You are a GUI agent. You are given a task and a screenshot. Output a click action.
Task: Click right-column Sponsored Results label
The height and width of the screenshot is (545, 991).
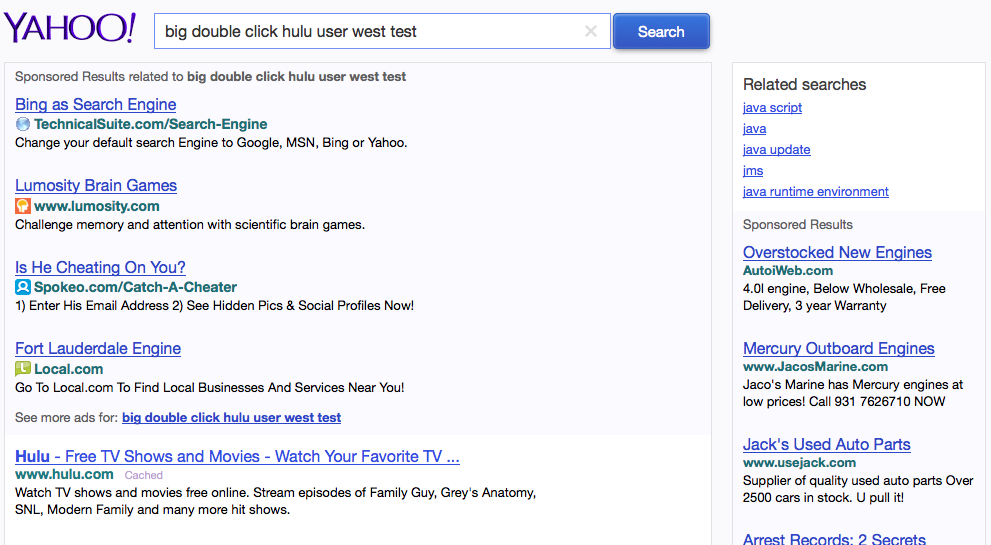click(798, 225)
